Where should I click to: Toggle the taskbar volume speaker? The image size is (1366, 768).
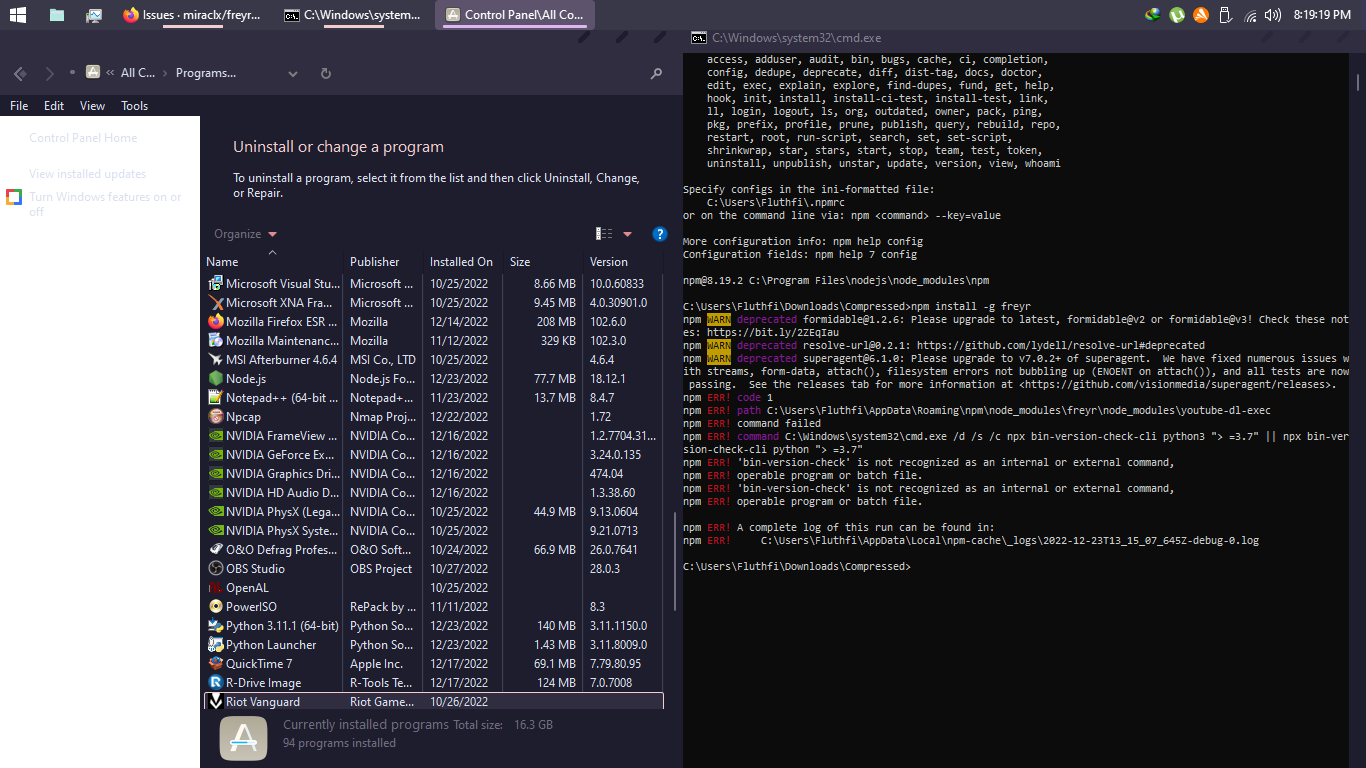coord(1271,15)
